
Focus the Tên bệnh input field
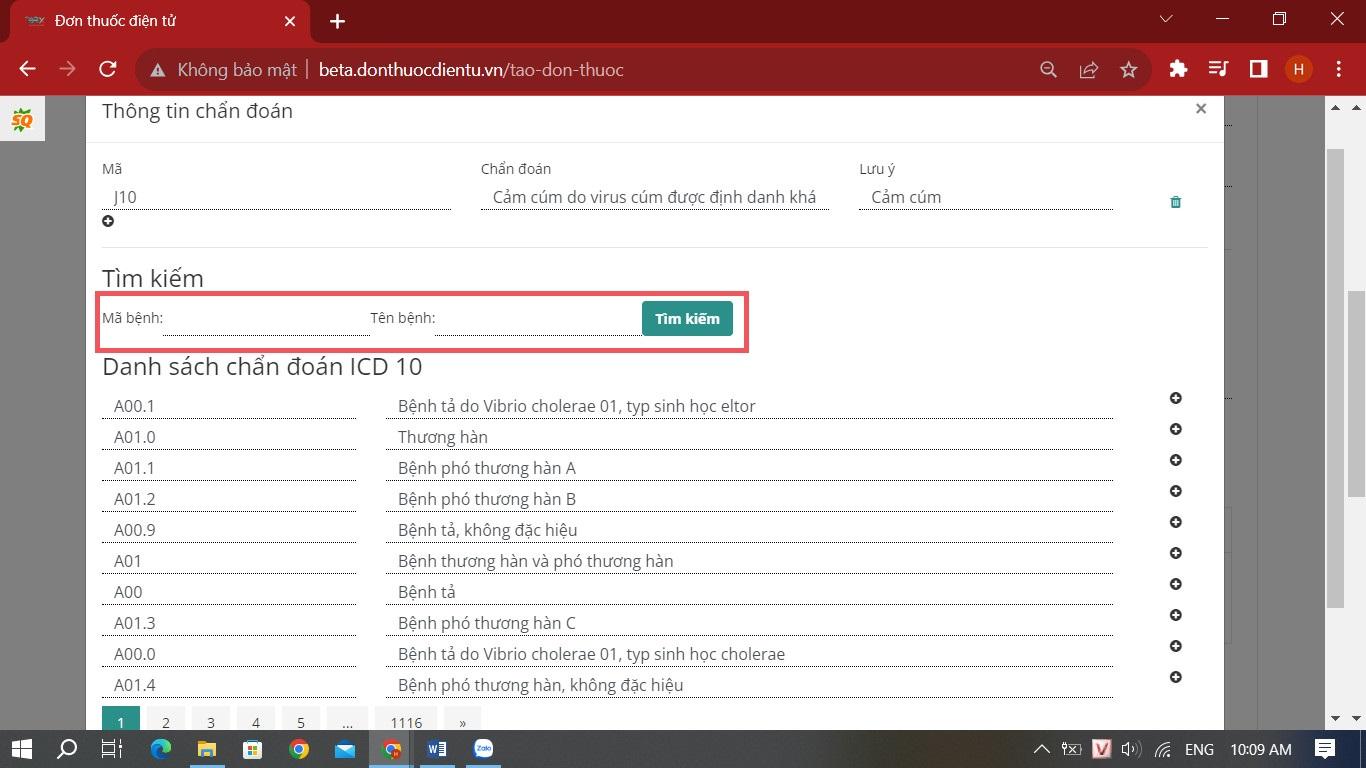click(x=538, y=319)
